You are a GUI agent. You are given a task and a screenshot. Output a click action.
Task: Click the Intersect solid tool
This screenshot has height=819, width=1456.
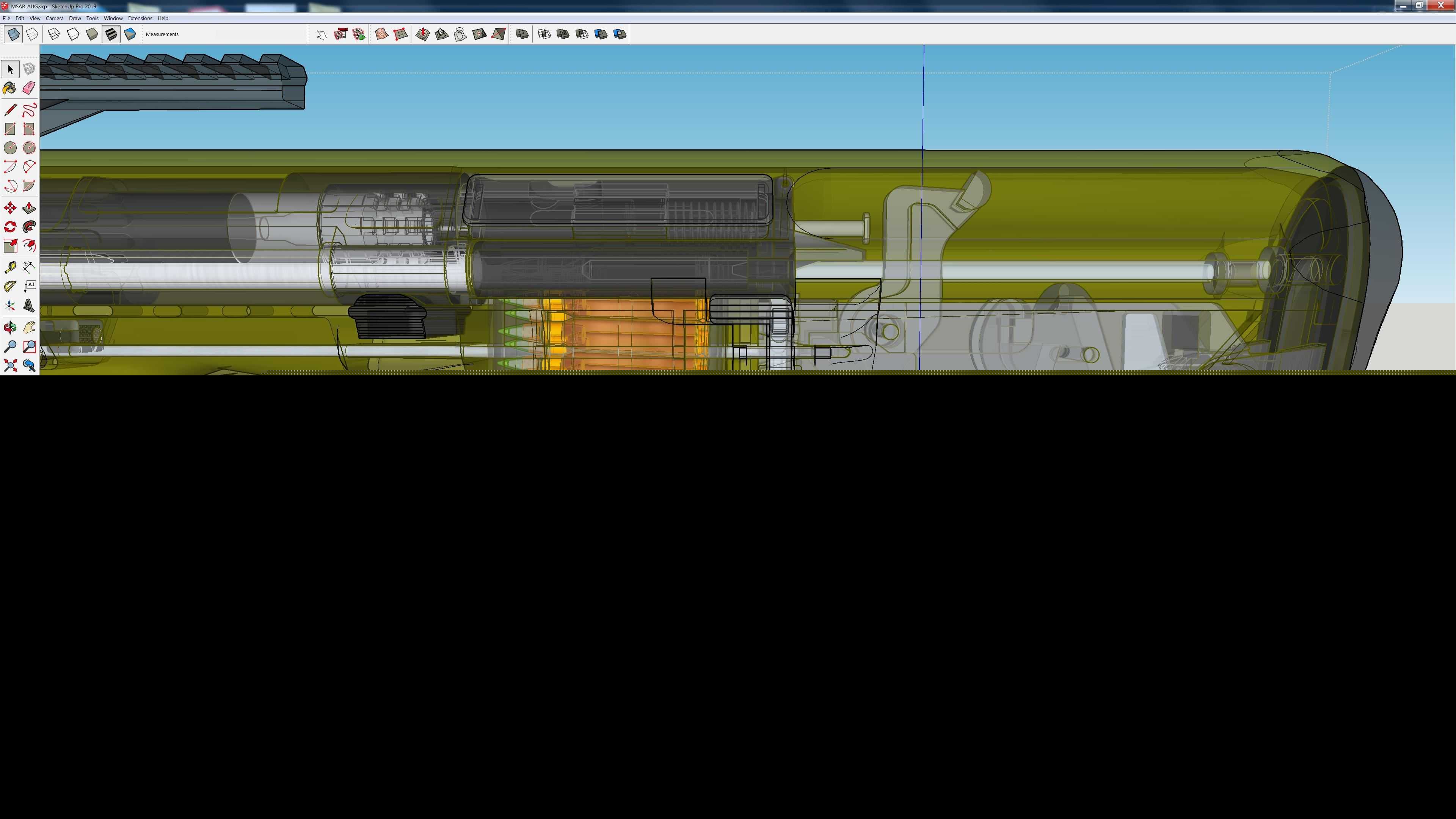tap(544, 35)
